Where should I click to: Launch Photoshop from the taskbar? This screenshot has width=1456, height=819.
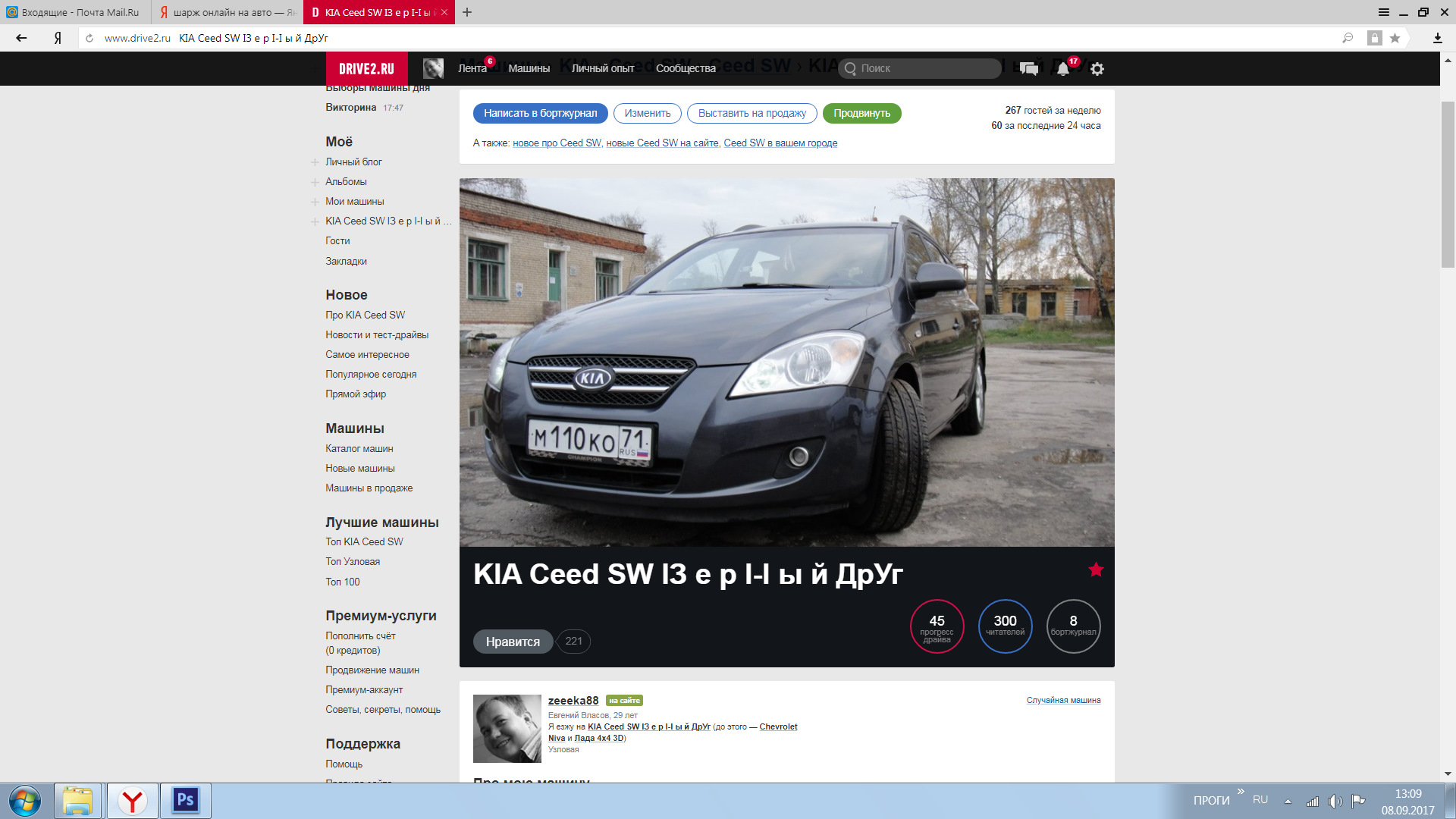(x=186, y=800)
